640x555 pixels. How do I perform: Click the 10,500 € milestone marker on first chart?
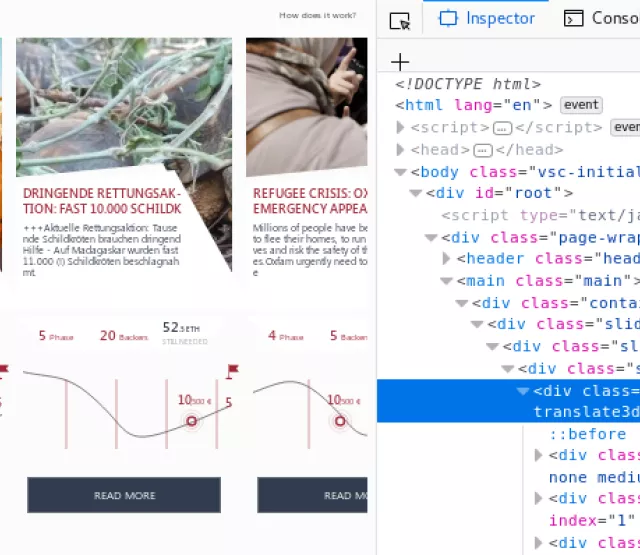[x=192, y=421]
